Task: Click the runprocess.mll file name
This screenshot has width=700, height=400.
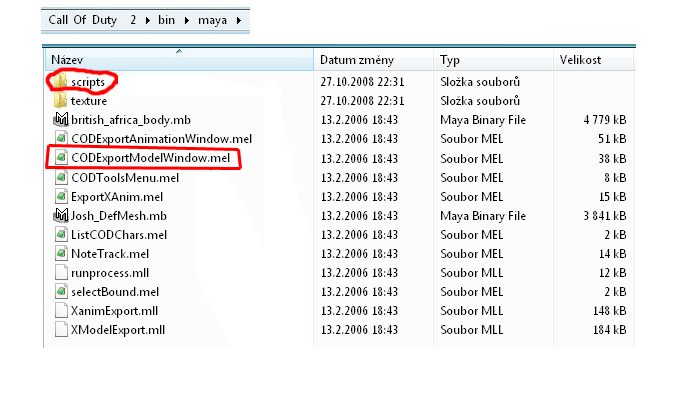Action: [110, 273]
